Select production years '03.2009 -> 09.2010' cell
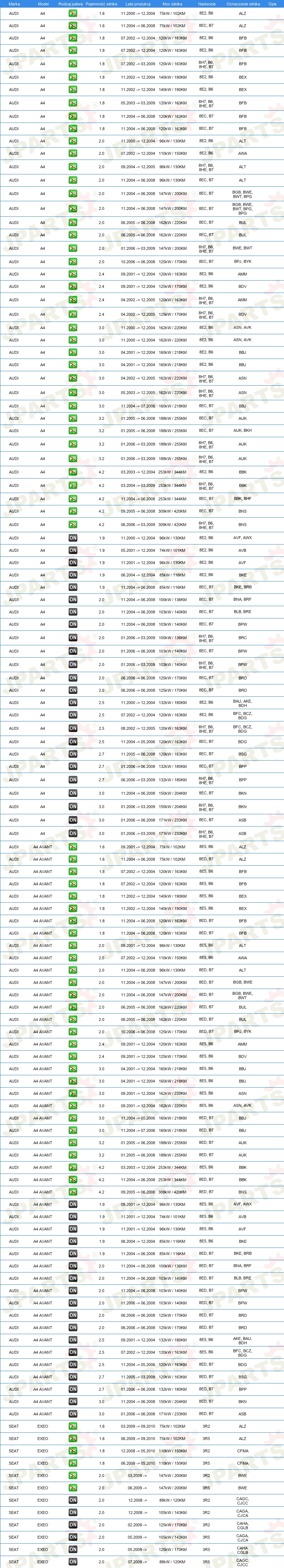 138,1426
